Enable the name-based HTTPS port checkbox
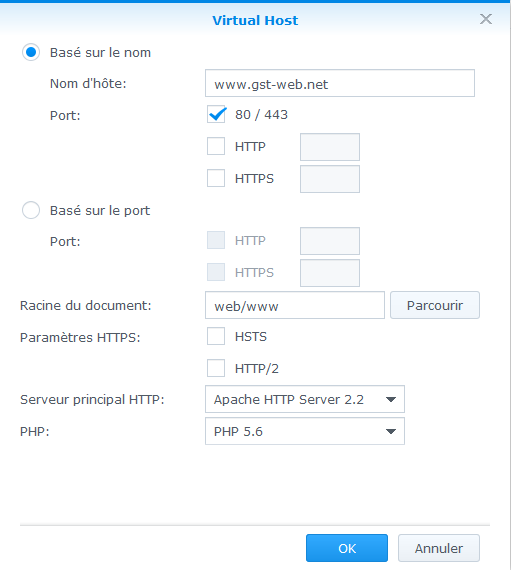511x570 pixels. point(216,178)
